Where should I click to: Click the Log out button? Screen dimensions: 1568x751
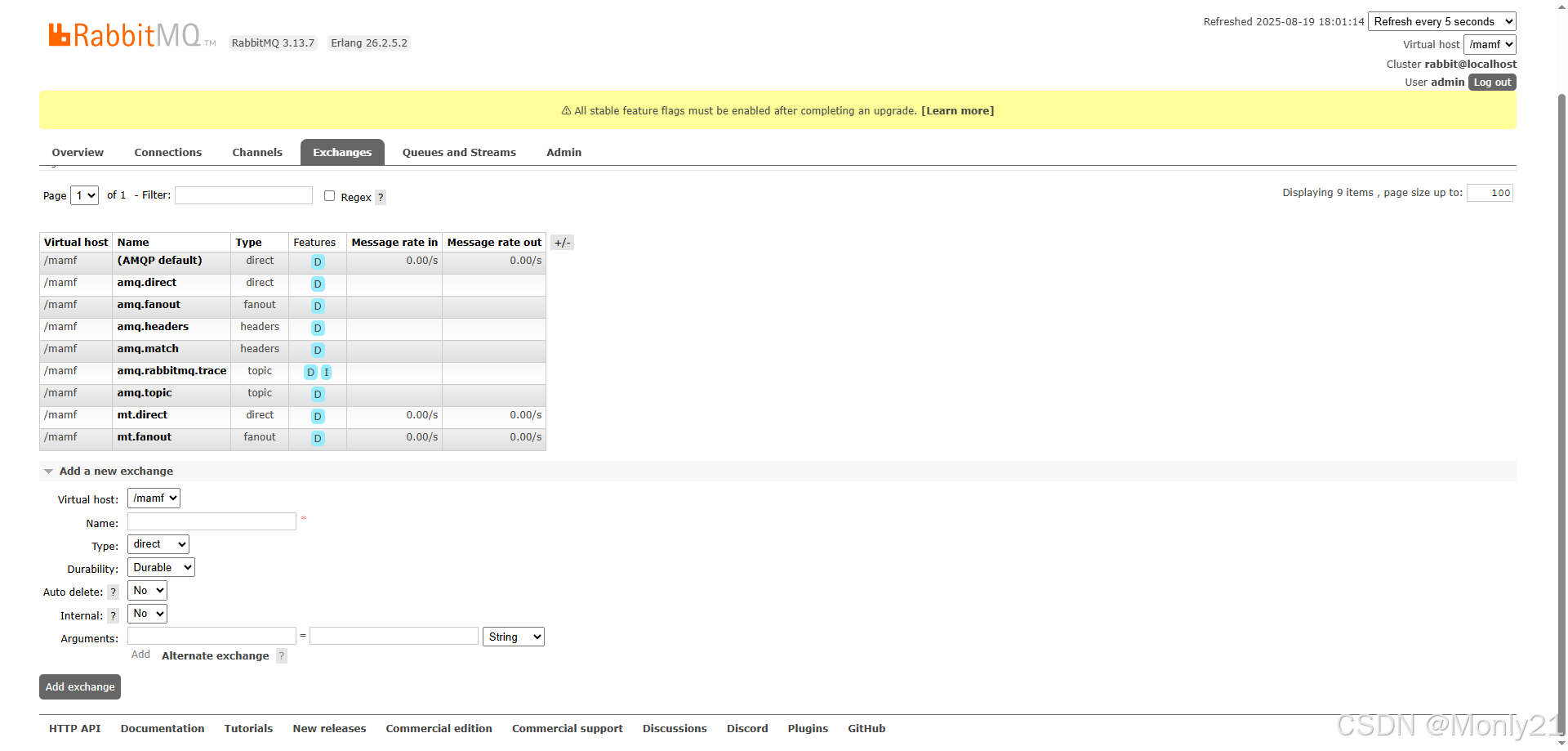pyautogui.click(x=1492, y=83)
